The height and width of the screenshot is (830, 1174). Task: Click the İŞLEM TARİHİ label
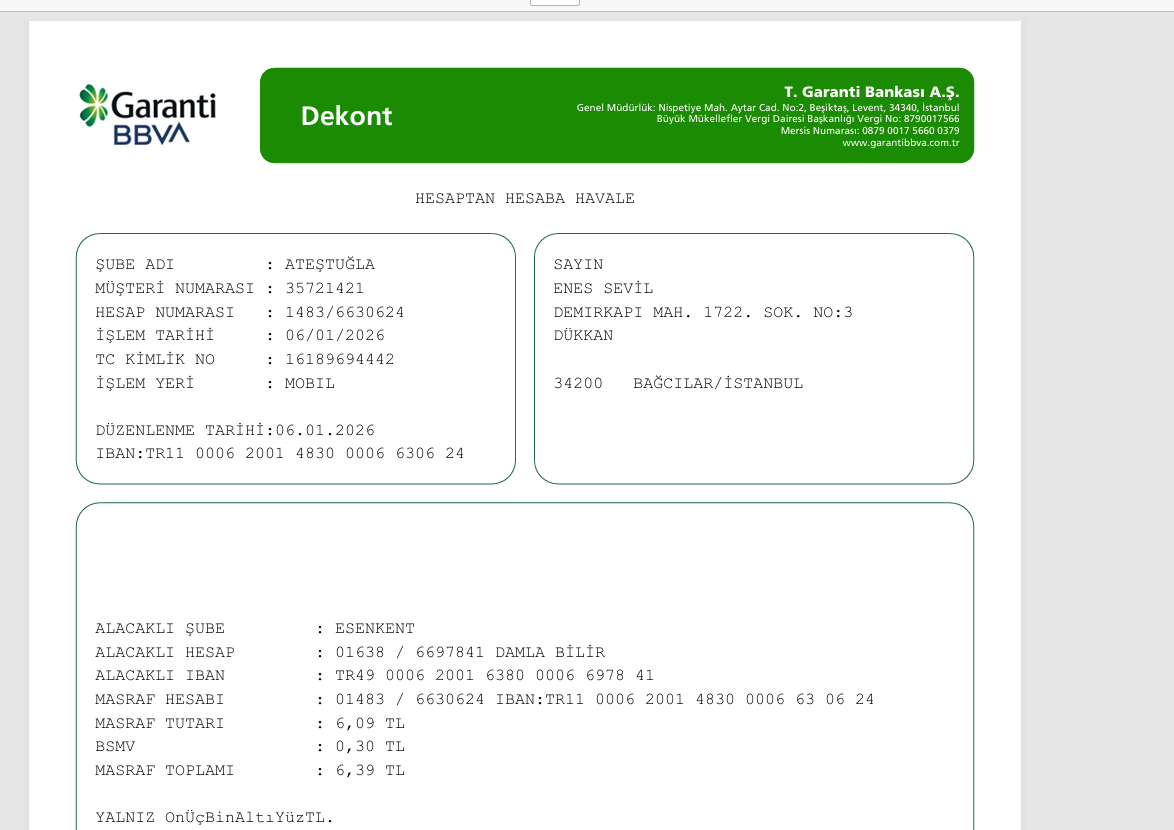(x=155, y=335)
